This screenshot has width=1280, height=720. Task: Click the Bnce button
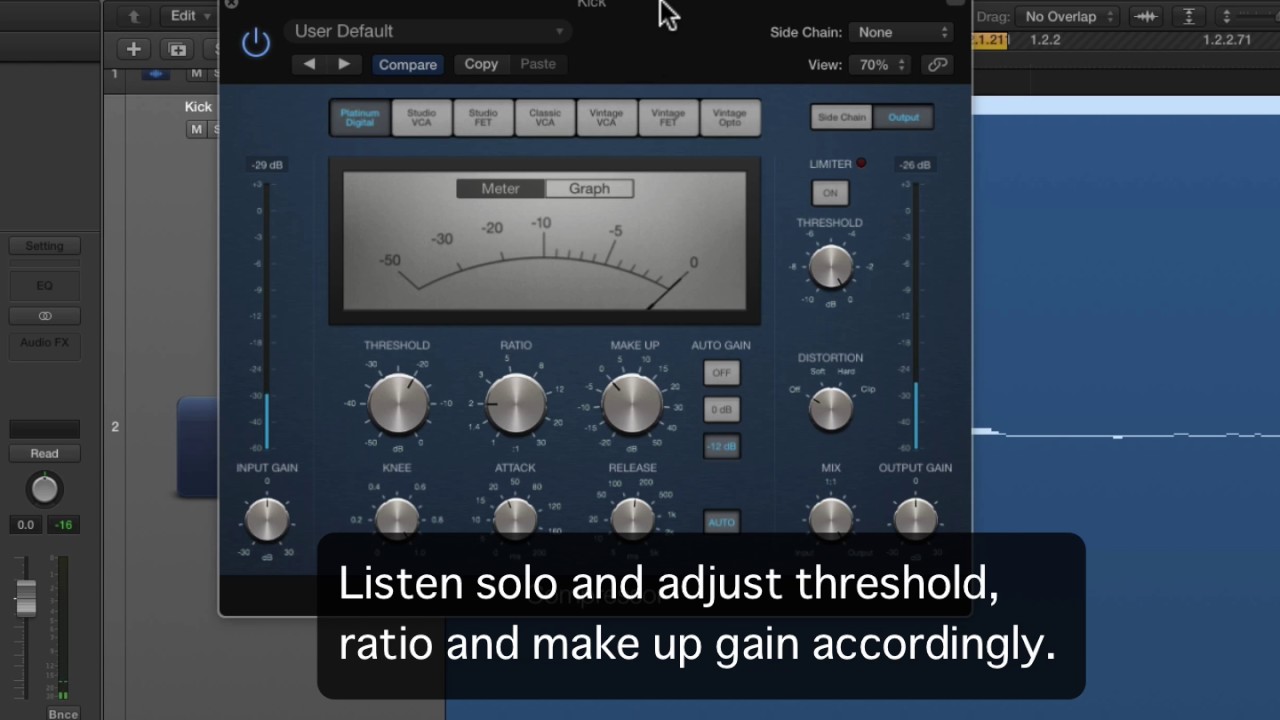click(x=63, y=713)
